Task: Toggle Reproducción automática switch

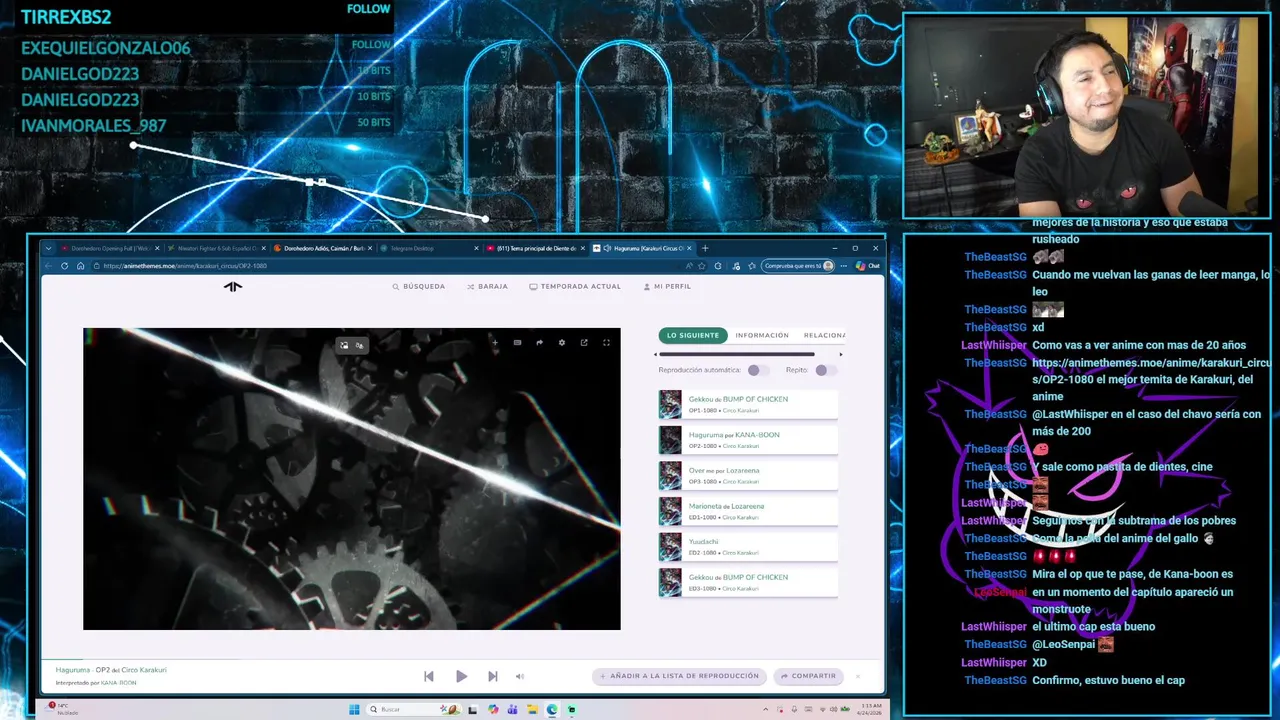Action: pyautogui.click(x=757, y=370)
